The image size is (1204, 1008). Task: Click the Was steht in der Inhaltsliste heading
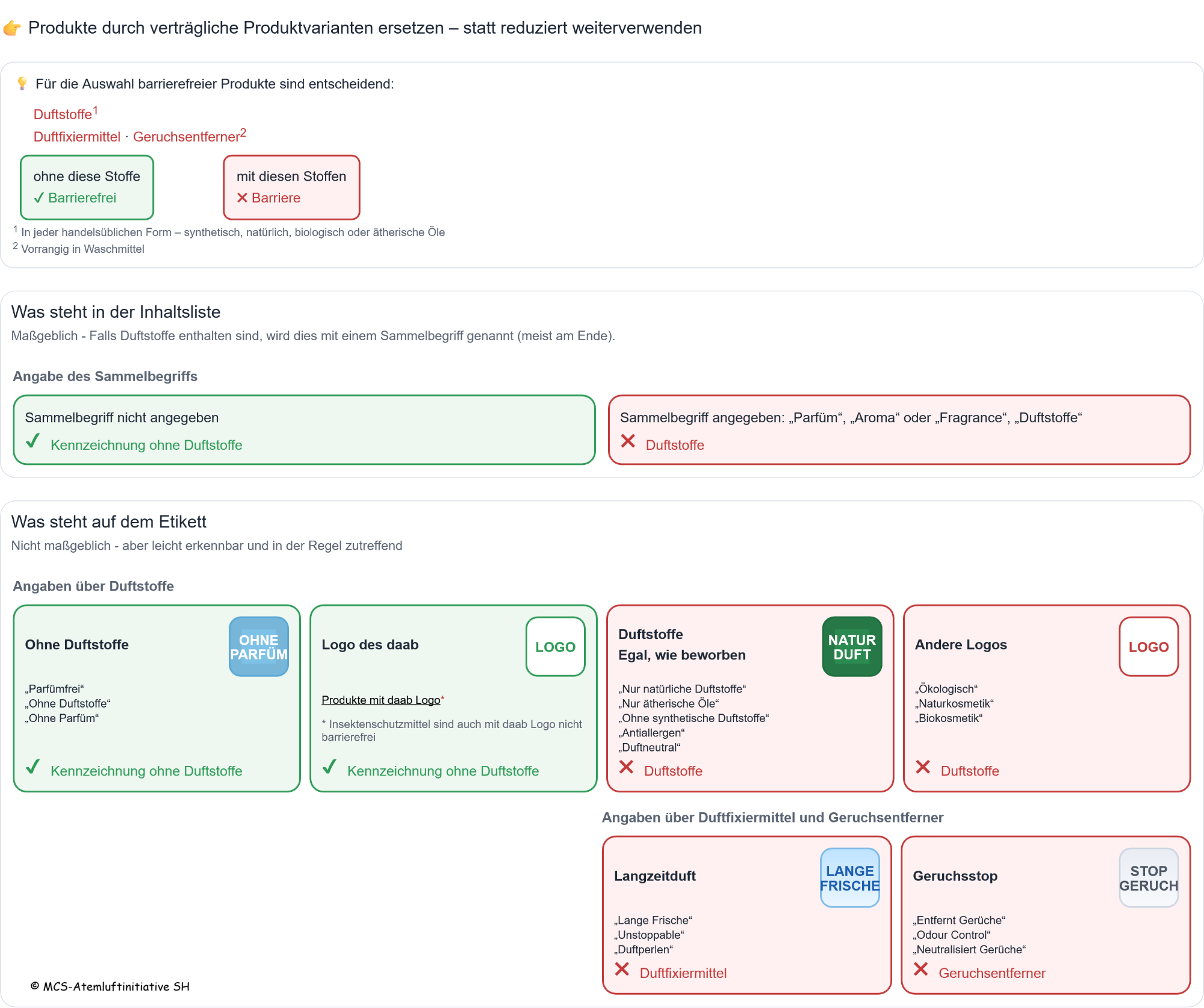[x=116, y=312]
